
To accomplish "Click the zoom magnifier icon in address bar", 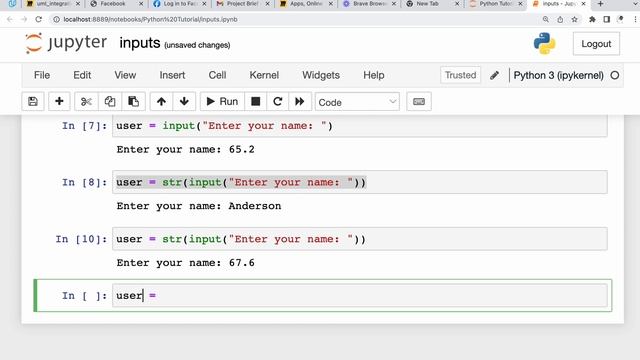I will 545,19.
